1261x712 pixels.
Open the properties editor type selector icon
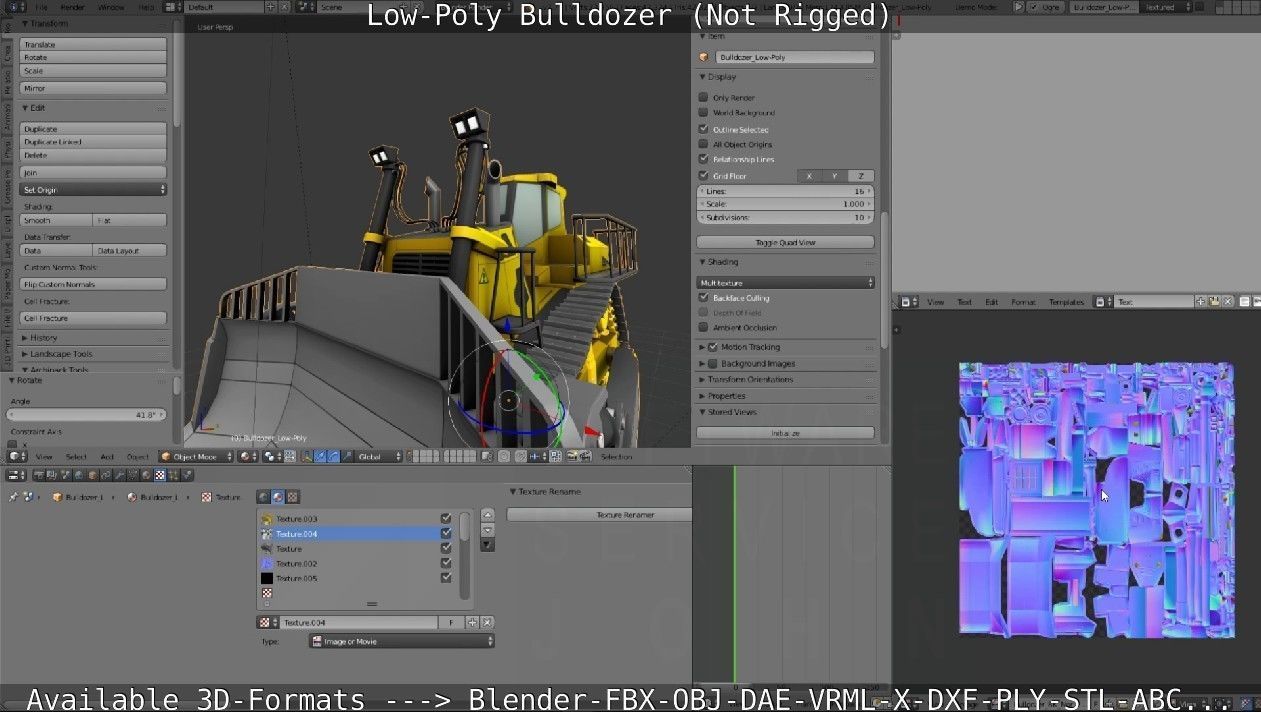tap(14, 474)
